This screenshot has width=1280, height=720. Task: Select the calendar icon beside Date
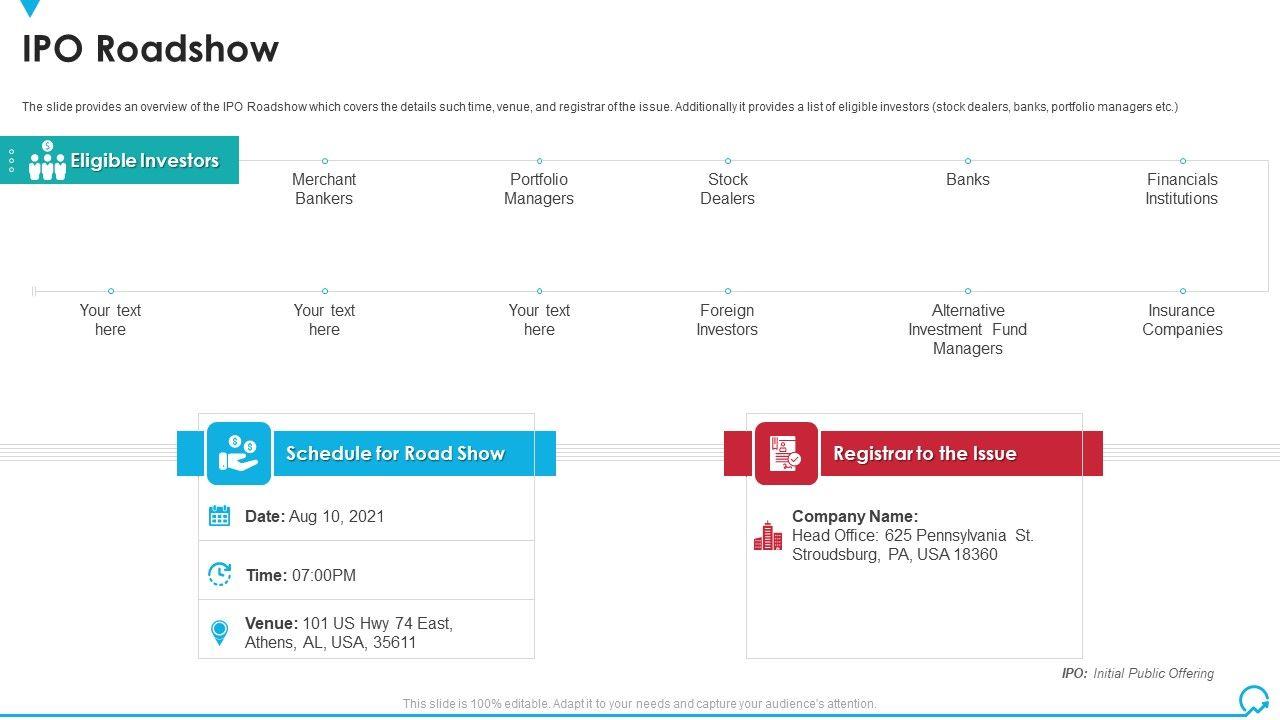tap(219, 516)
